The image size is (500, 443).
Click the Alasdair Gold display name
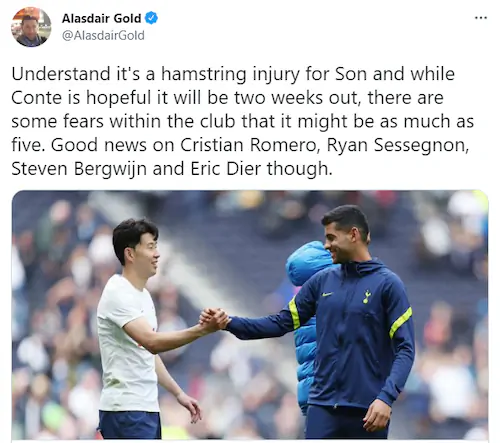click(101, 18)
